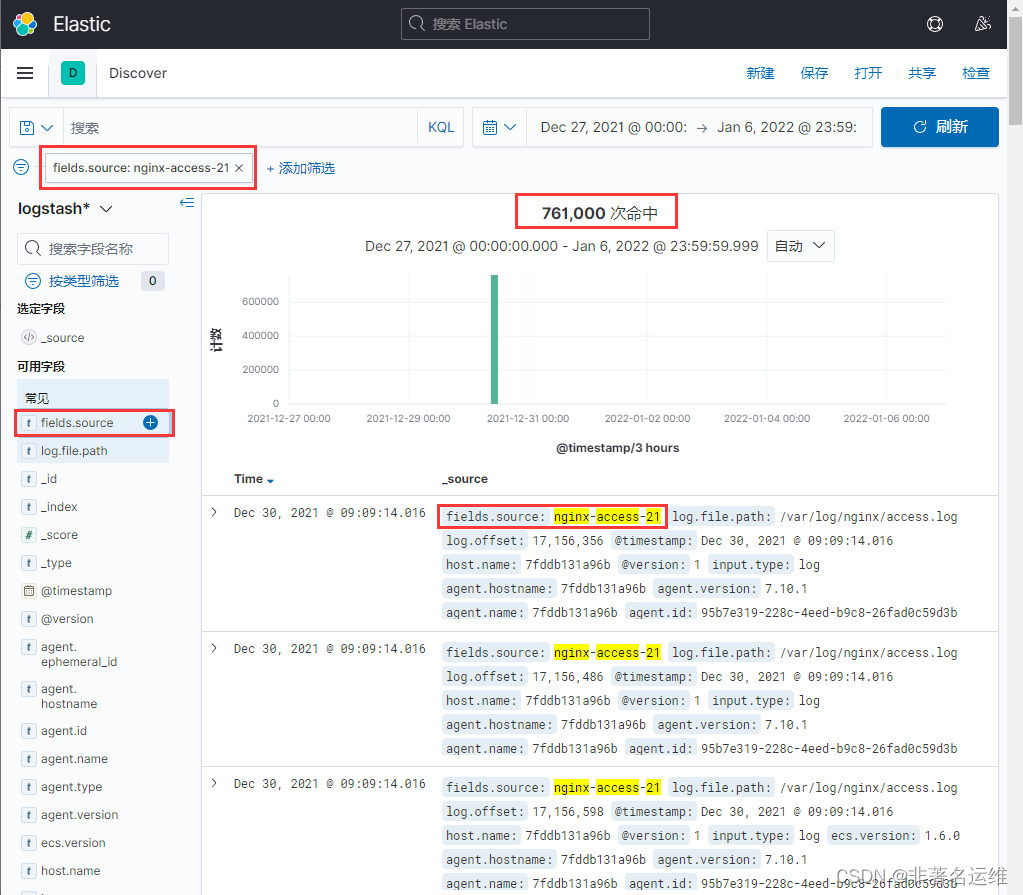
Task: Click 新建 in the top menu
Action: tap(760, 73)
